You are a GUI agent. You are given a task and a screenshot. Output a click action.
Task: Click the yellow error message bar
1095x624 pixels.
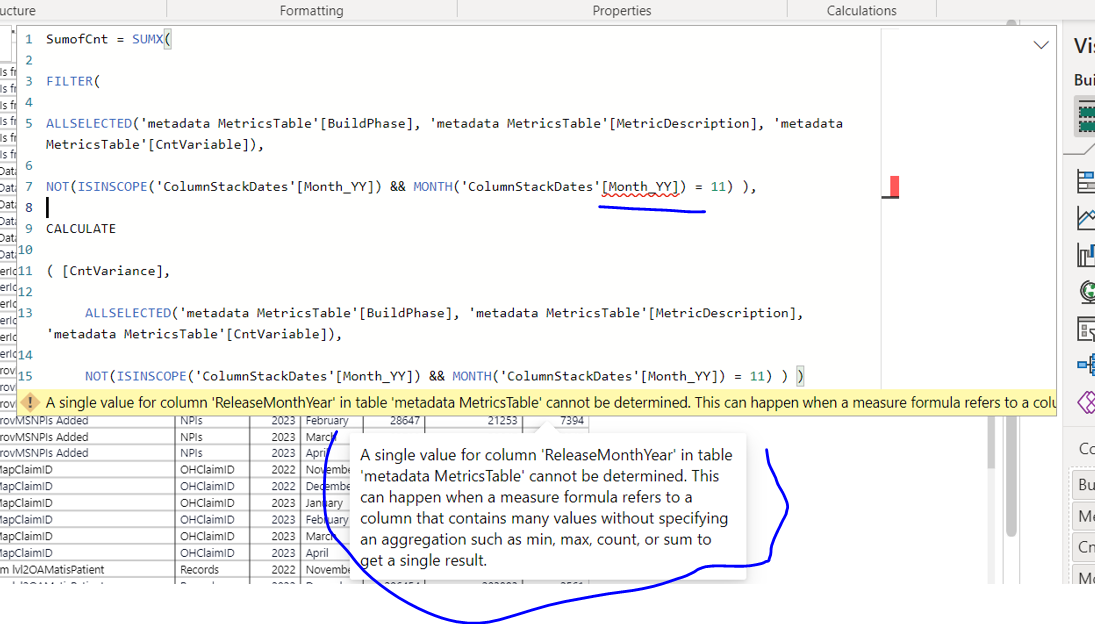tap(537, 403)
